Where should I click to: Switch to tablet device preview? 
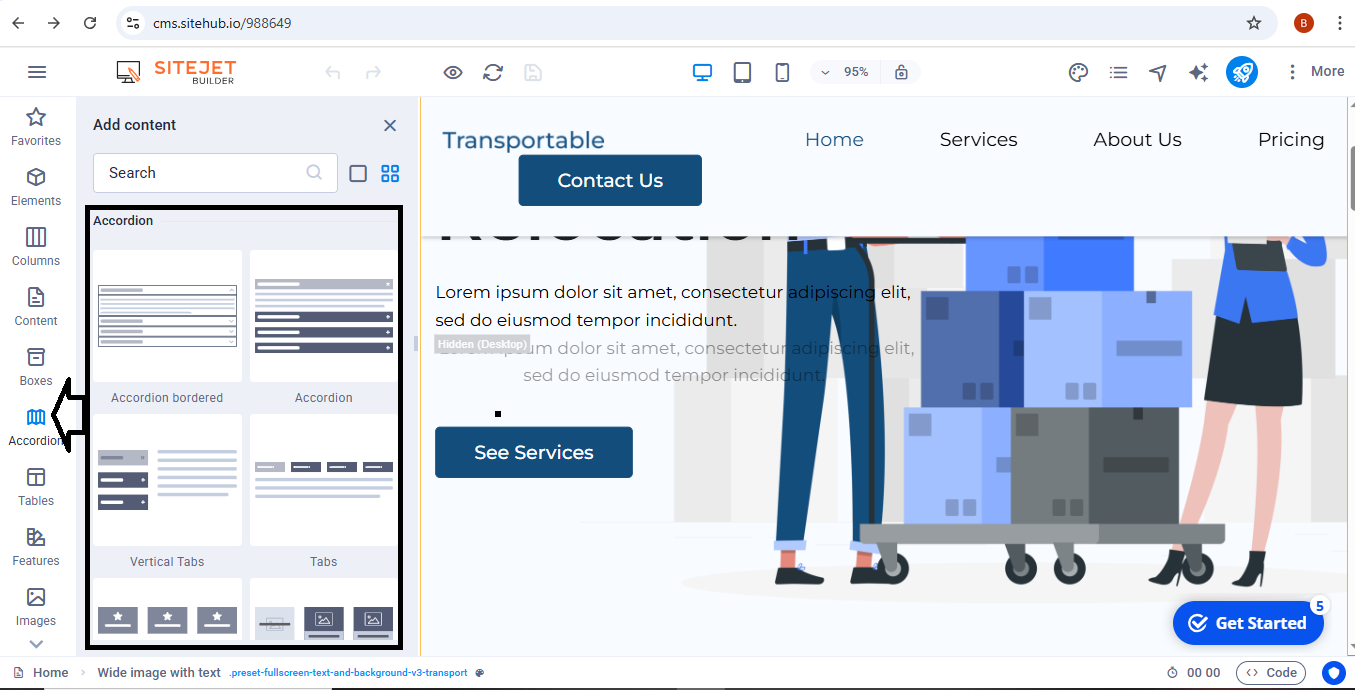click(742, 72)
